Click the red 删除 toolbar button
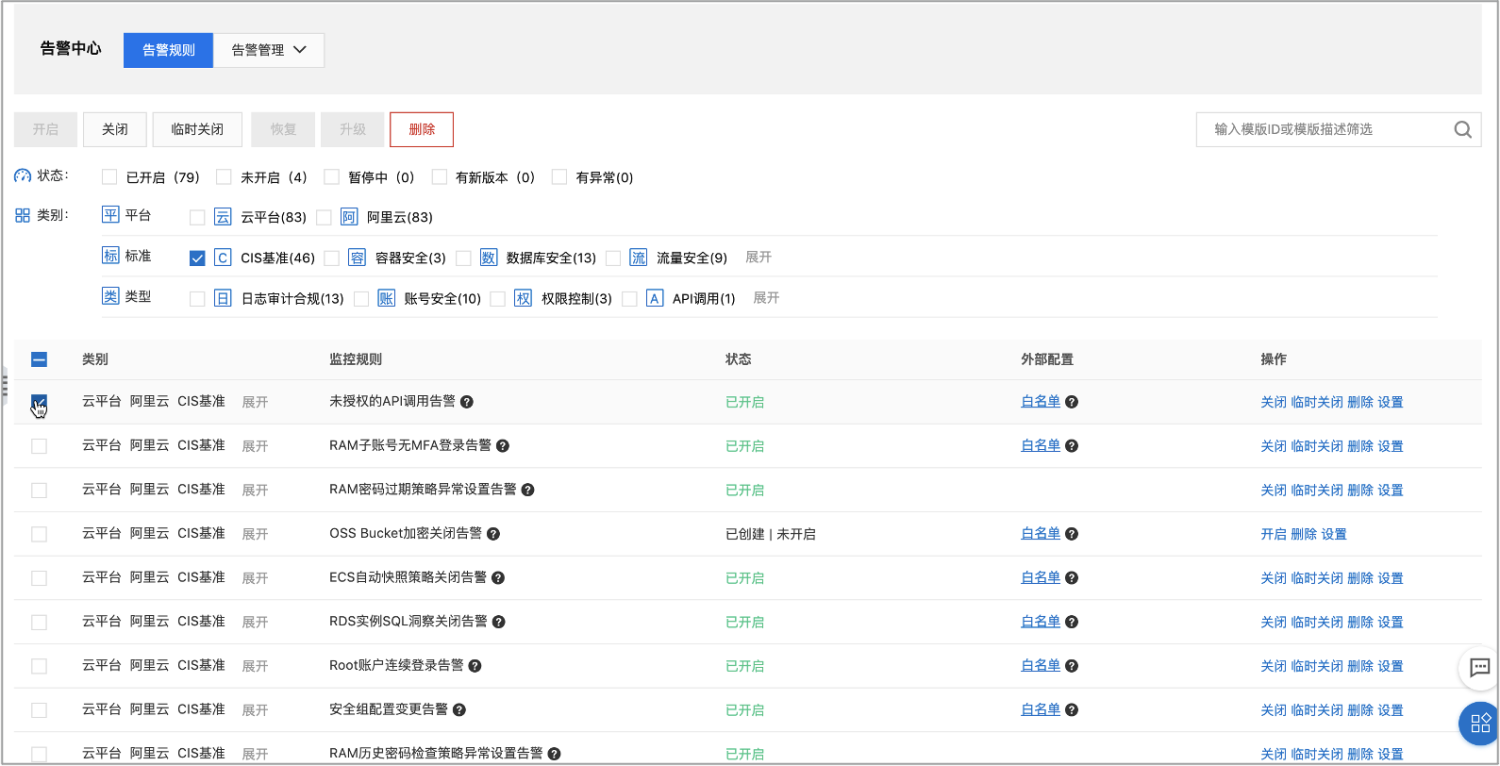 pyautogui.click(x=422, y=129)
